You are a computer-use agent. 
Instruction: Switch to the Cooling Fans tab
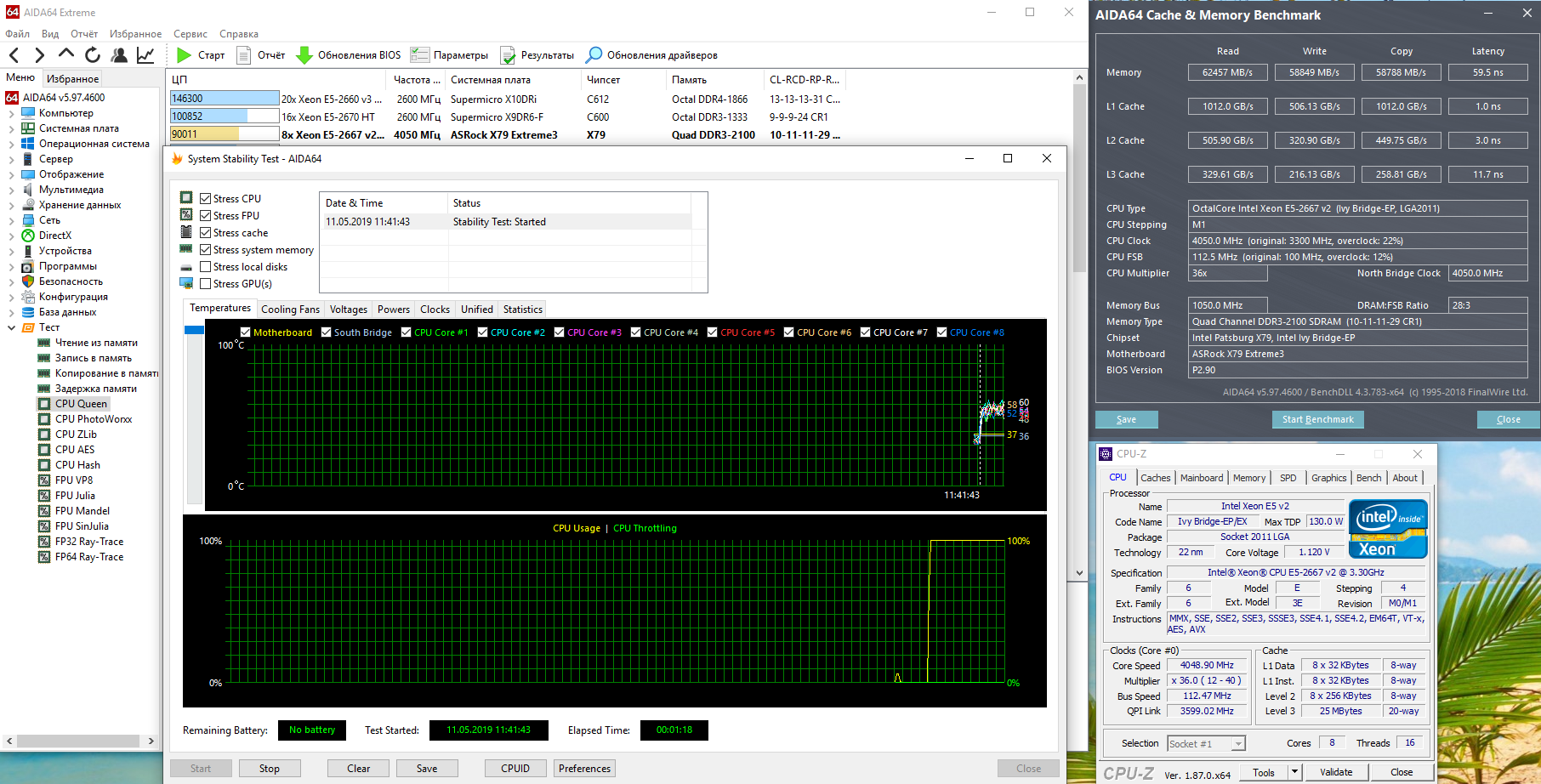pos(290,310)
